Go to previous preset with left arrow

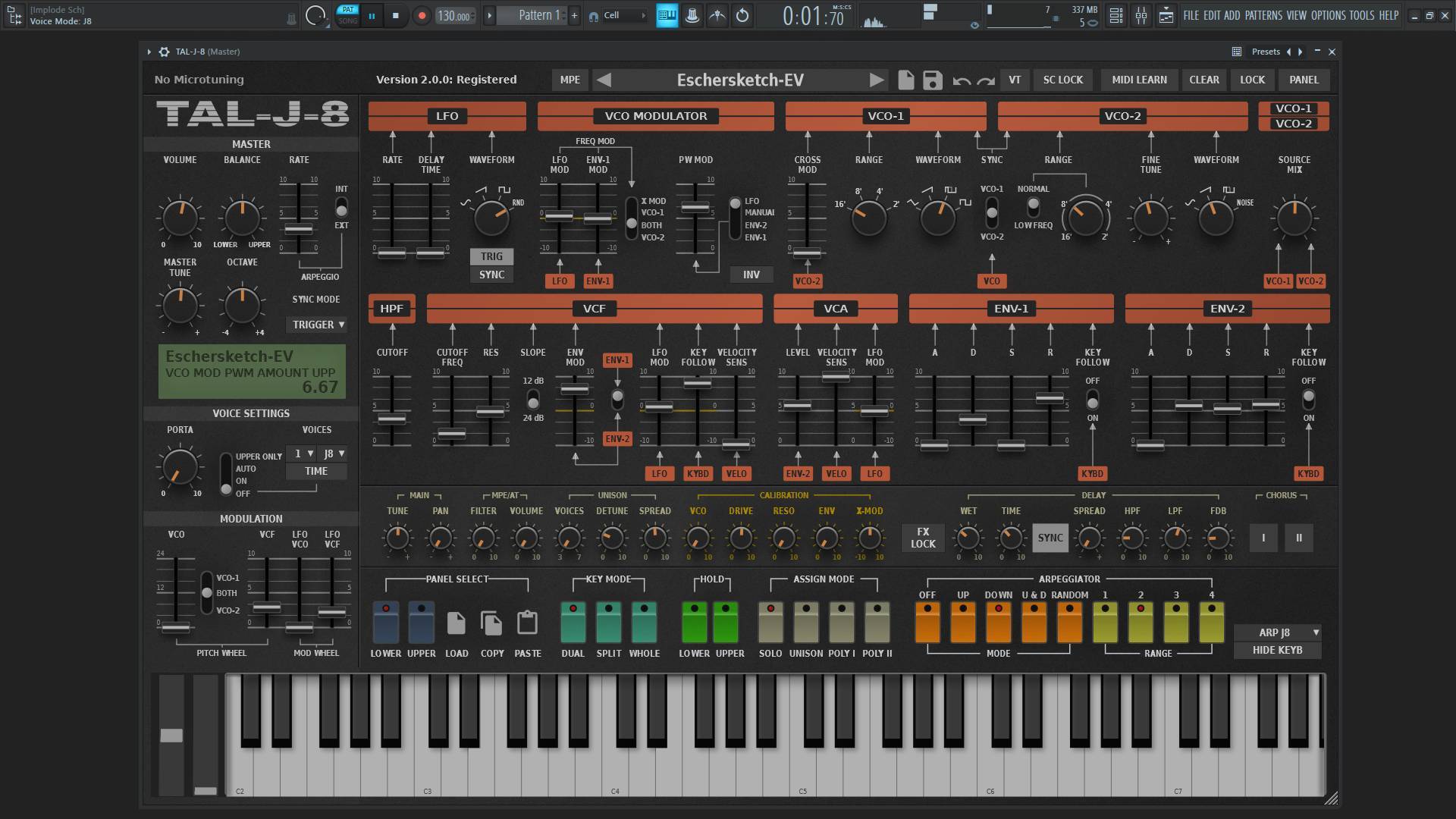pyautogui.click(x=604, y=80)
